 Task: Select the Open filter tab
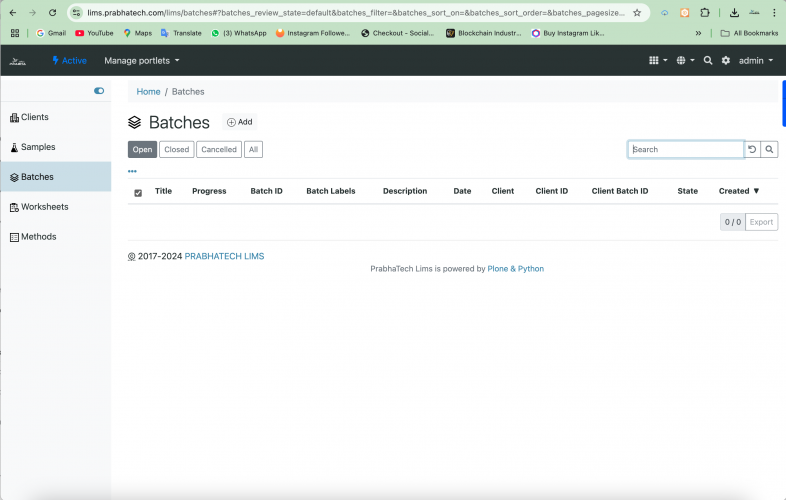(x=142, y=149)
